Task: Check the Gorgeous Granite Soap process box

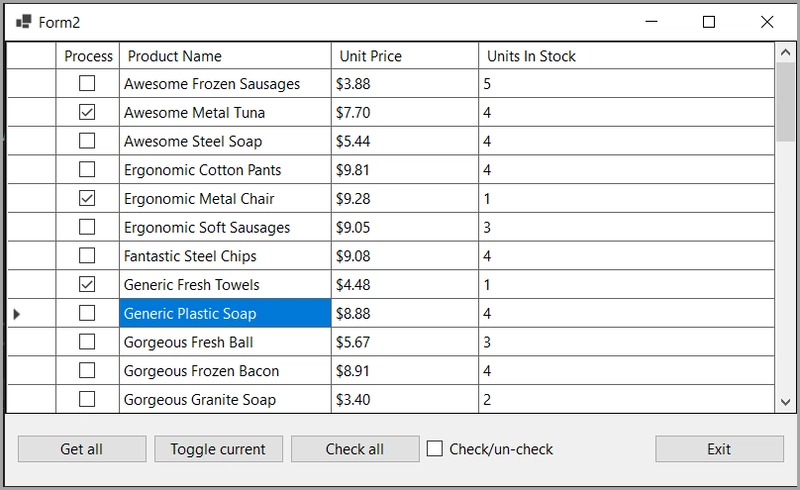Action: 87,399
